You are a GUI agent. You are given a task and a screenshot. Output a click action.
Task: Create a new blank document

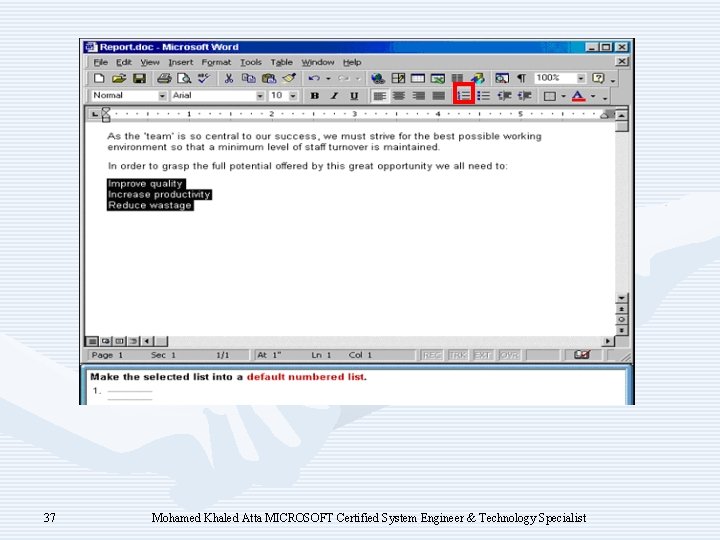pyautogui.click(x=99, y=79)
